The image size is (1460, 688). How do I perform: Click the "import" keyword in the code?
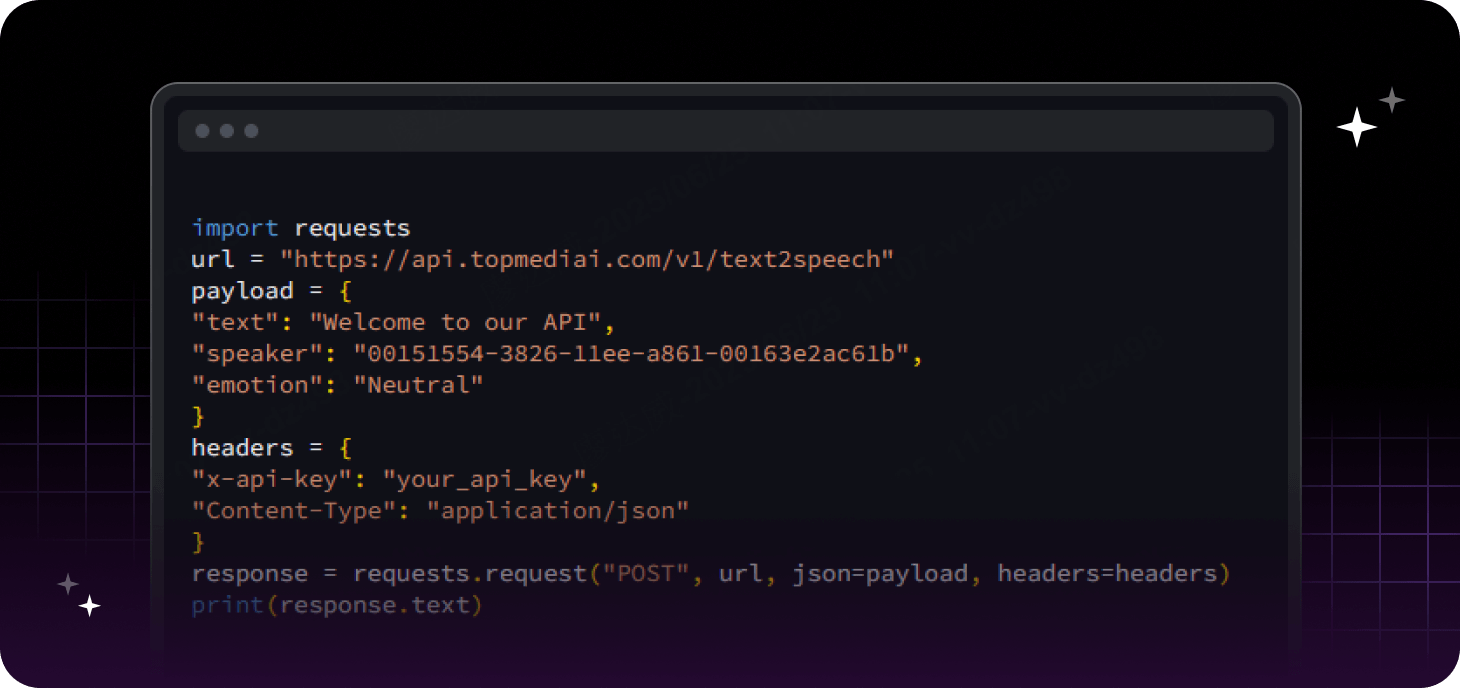235,228
